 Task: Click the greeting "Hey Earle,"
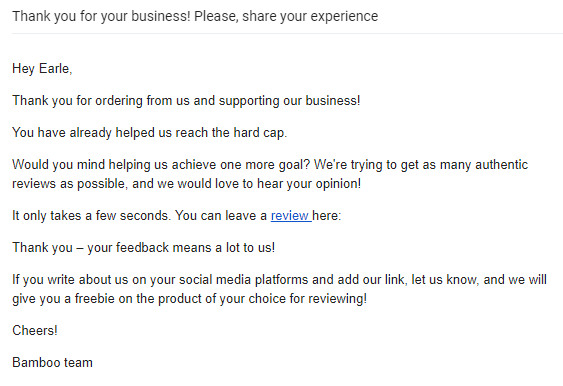pos(42,69)
